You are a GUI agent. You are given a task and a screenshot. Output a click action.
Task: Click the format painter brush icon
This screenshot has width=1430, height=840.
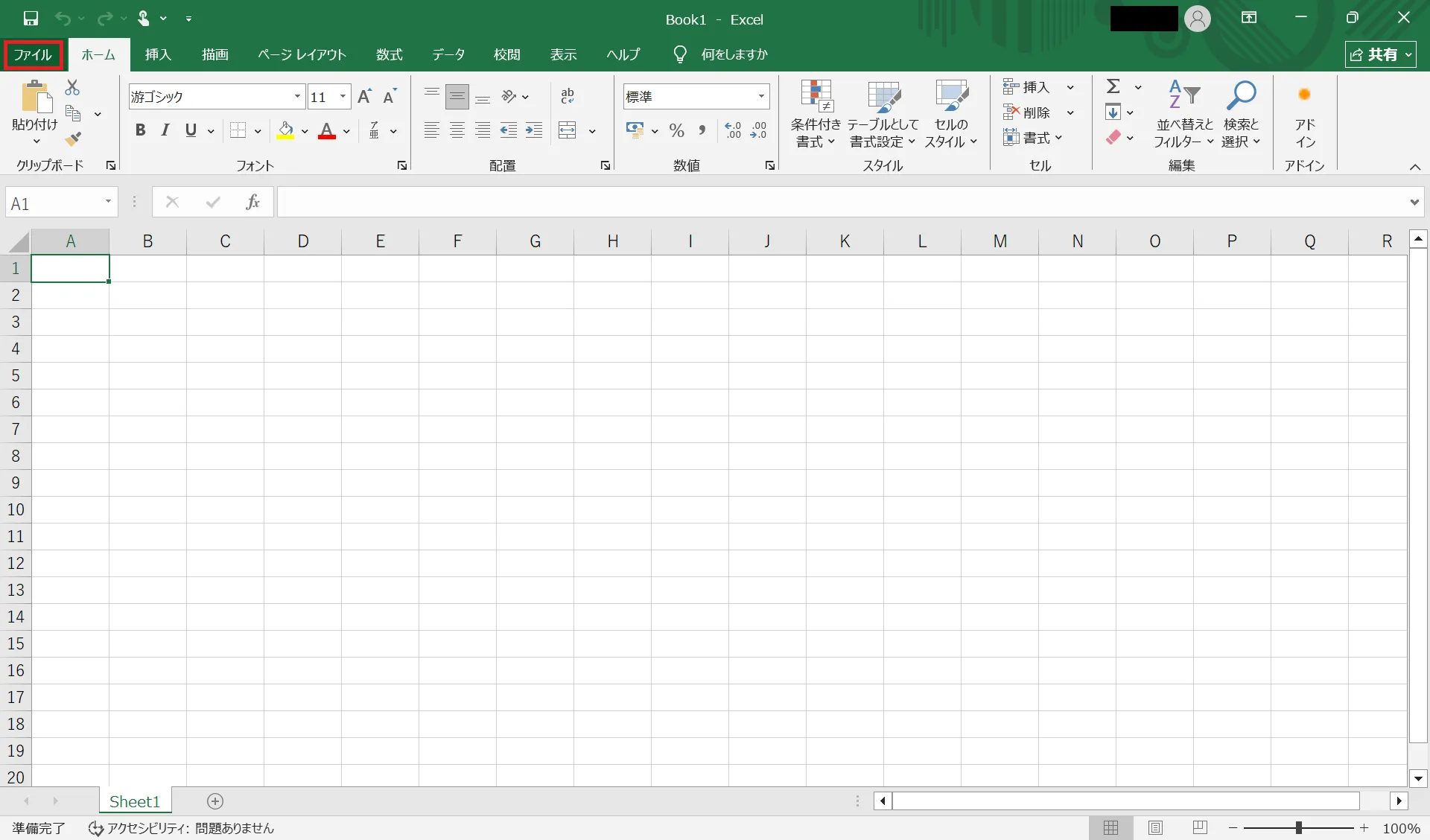(73, 139)
